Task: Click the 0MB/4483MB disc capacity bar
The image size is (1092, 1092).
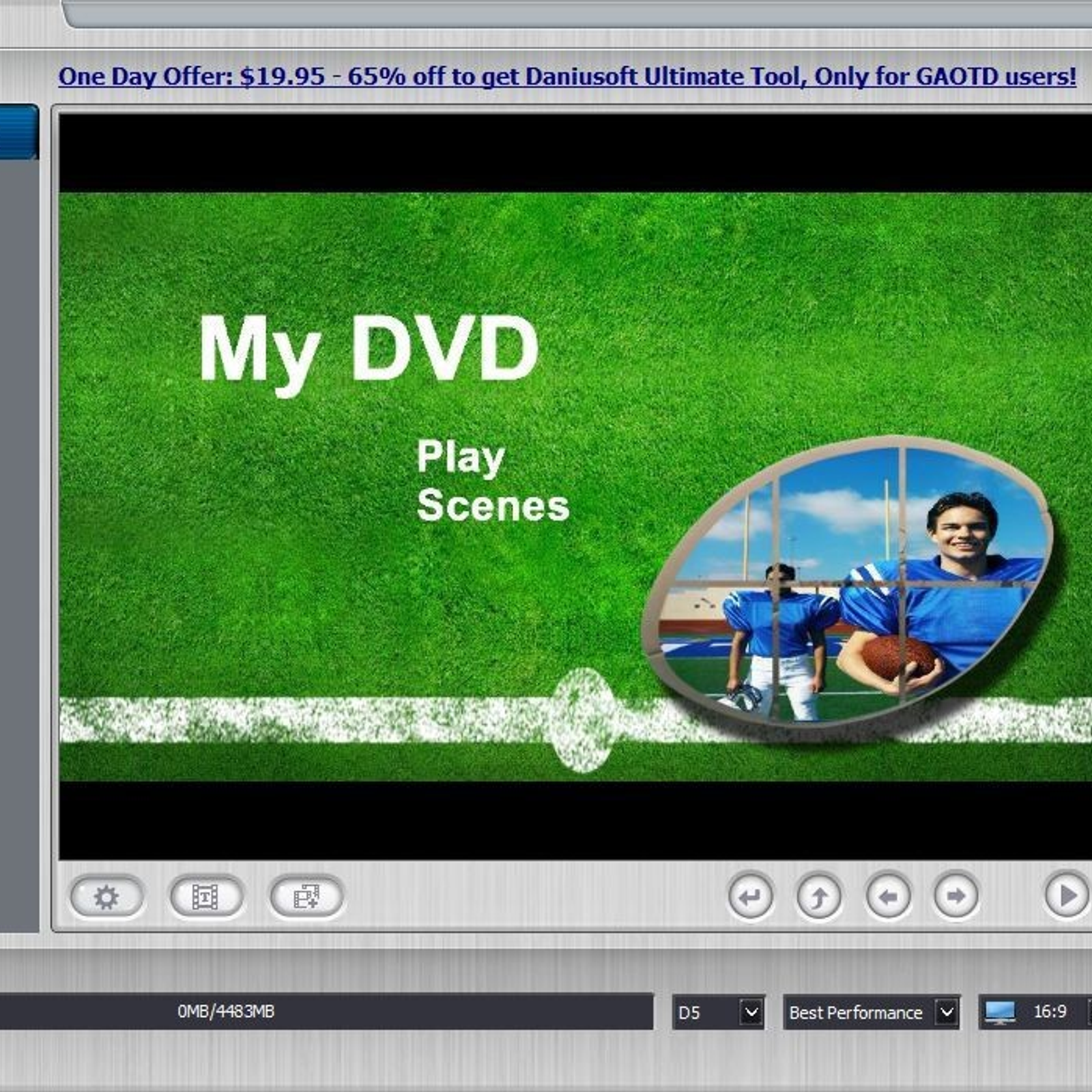Action: tap(326, 1011)
